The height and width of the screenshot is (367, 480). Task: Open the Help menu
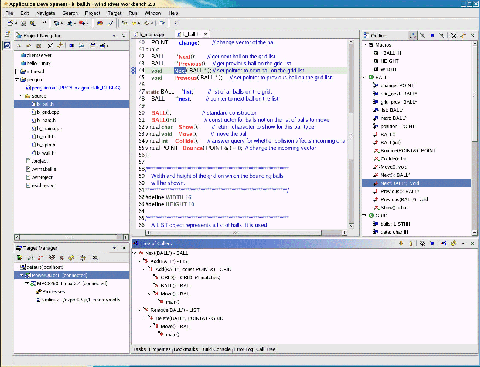coord(173,13)
